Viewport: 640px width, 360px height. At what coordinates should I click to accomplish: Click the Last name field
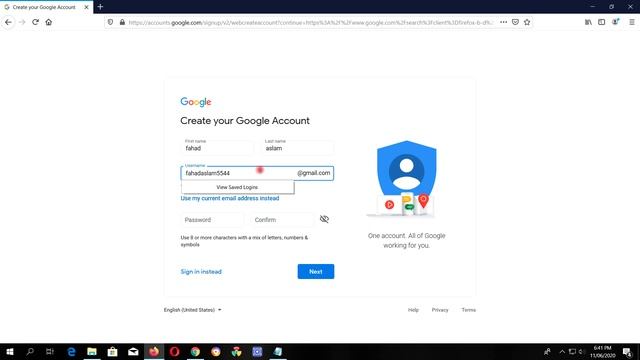point(298,147)
